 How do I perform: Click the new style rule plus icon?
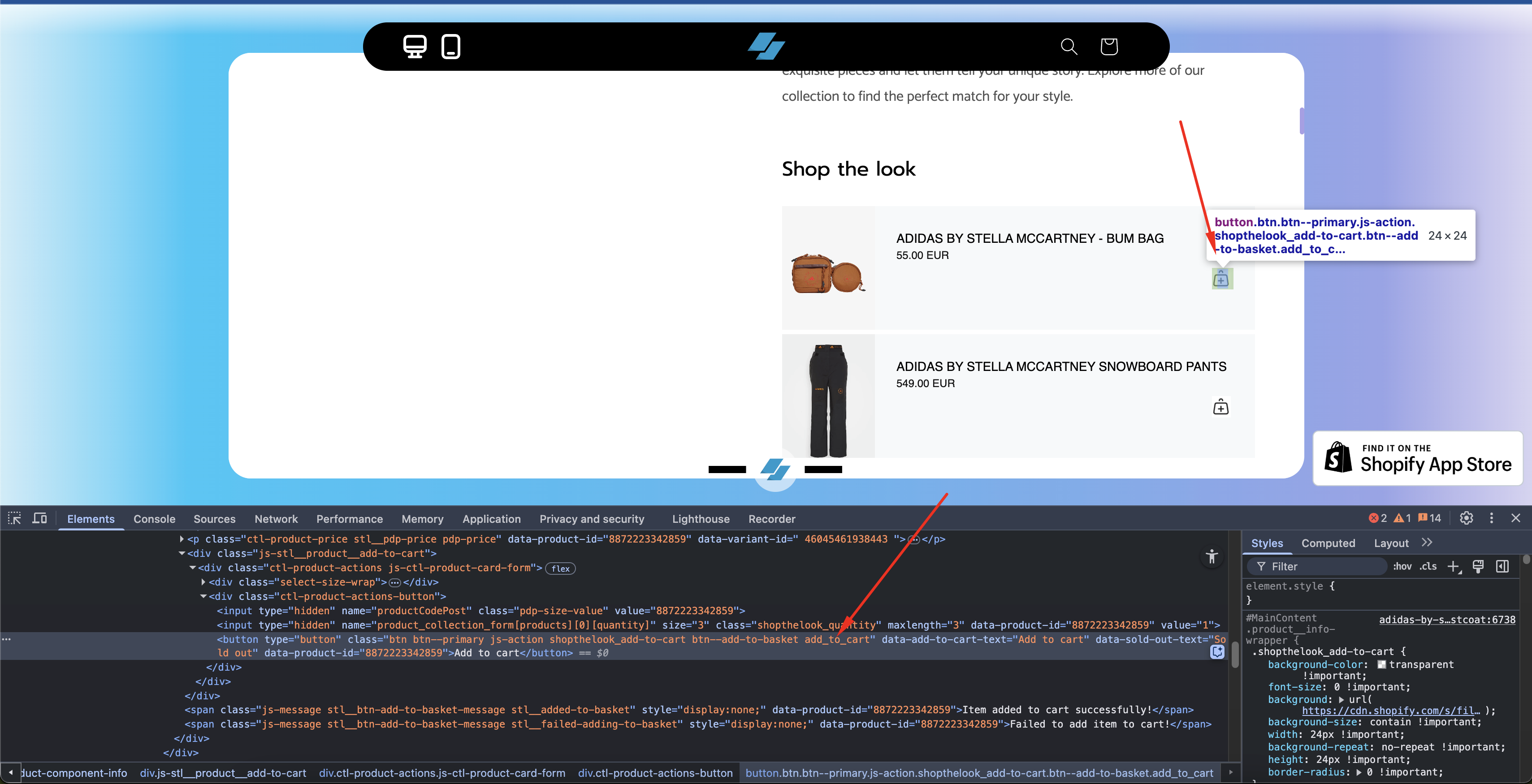point(1453,566)
